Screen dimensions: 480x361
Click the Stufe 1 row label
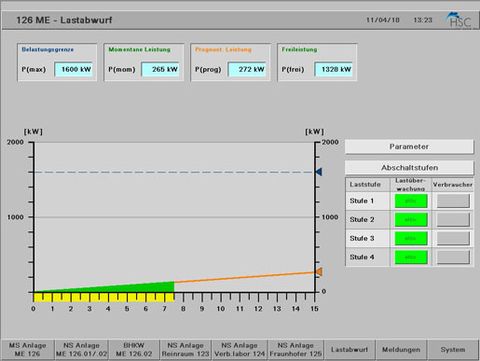[362, 201]
